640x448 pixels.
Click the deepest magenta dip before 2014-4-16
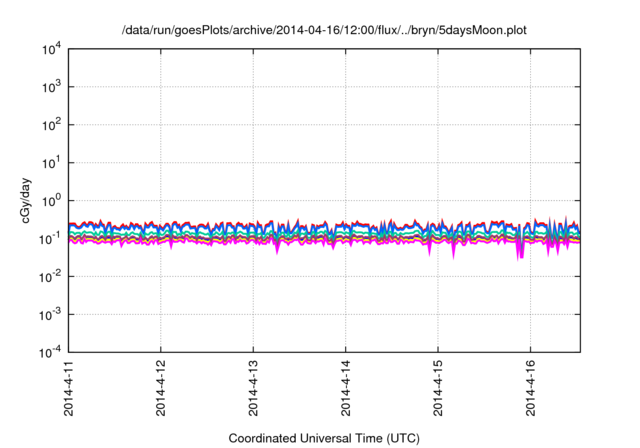point(518,256)
